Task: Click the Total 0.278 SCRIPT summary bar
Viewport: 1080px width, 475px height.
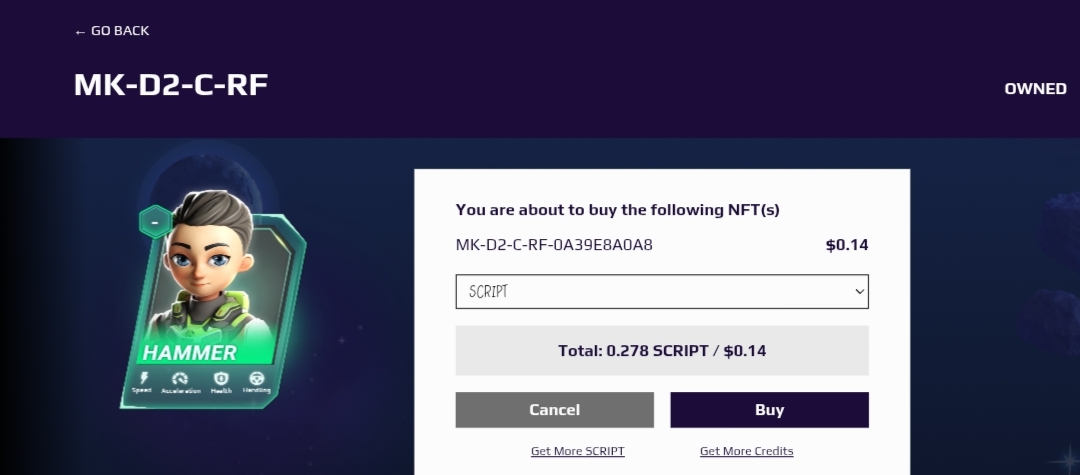Action: 662,350
